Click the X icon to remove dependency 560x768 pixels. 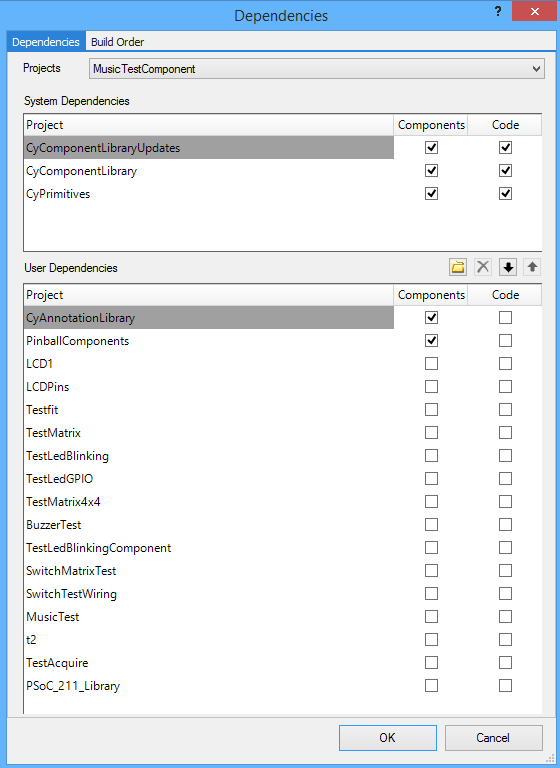(x=483, y=267)
